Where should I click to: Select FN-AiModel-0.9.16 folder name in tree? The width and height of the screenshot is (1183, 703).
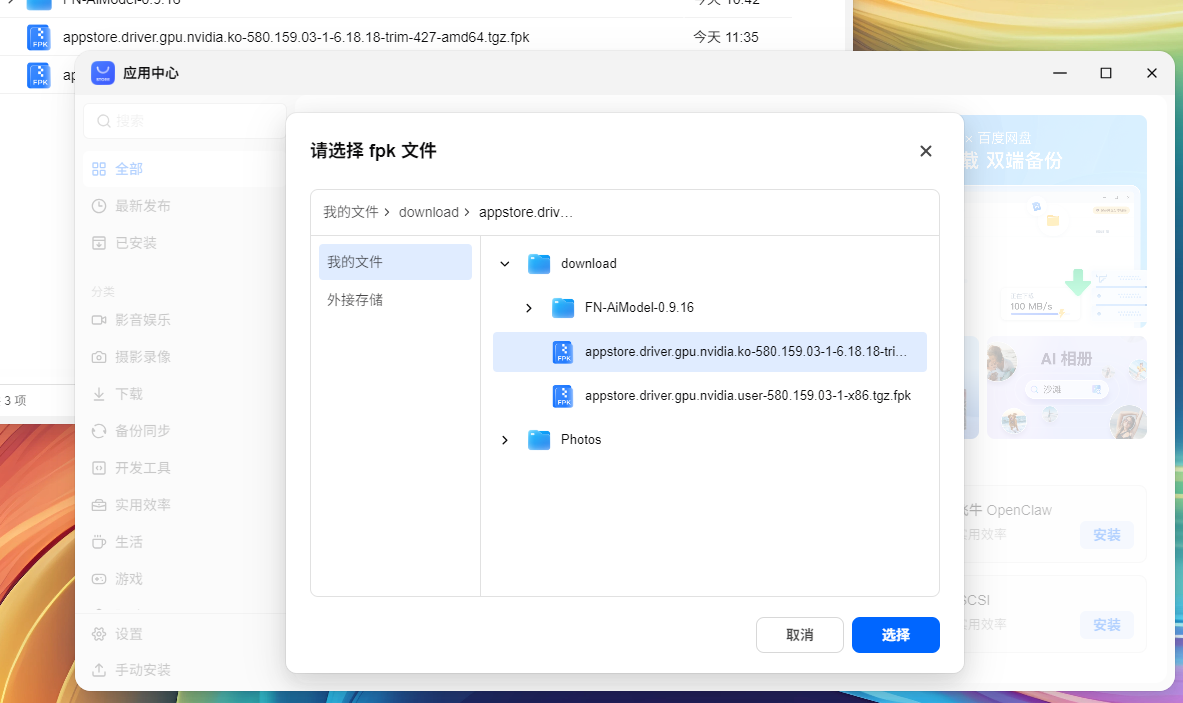639,308
